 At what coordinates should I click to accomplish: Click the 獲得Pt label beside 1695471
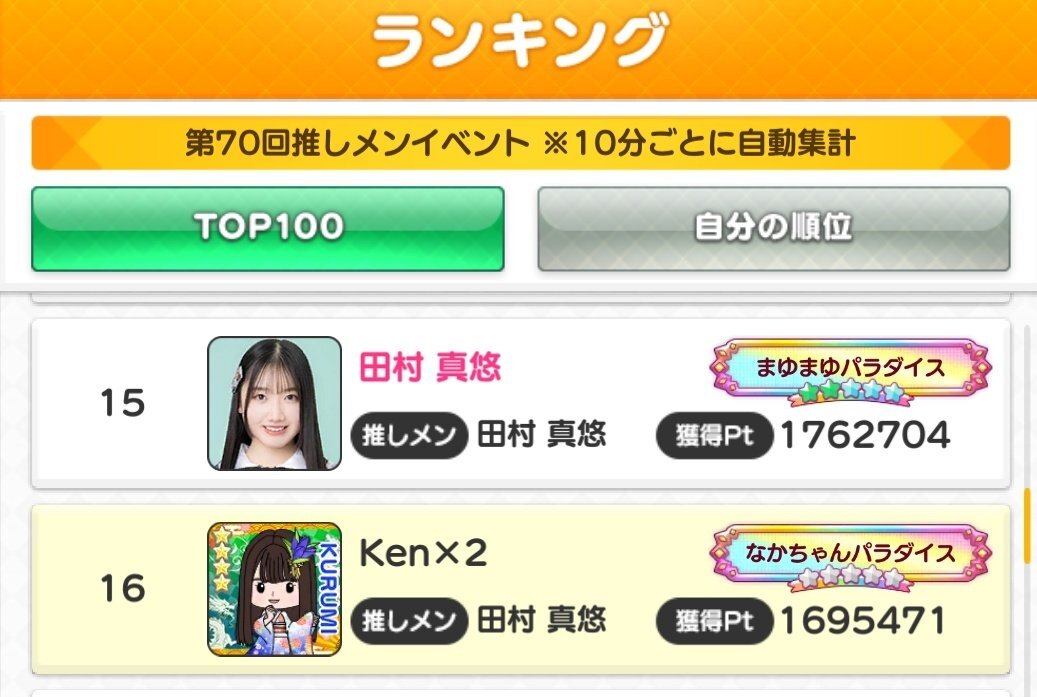pyautogui.click(x=714, y=621)
